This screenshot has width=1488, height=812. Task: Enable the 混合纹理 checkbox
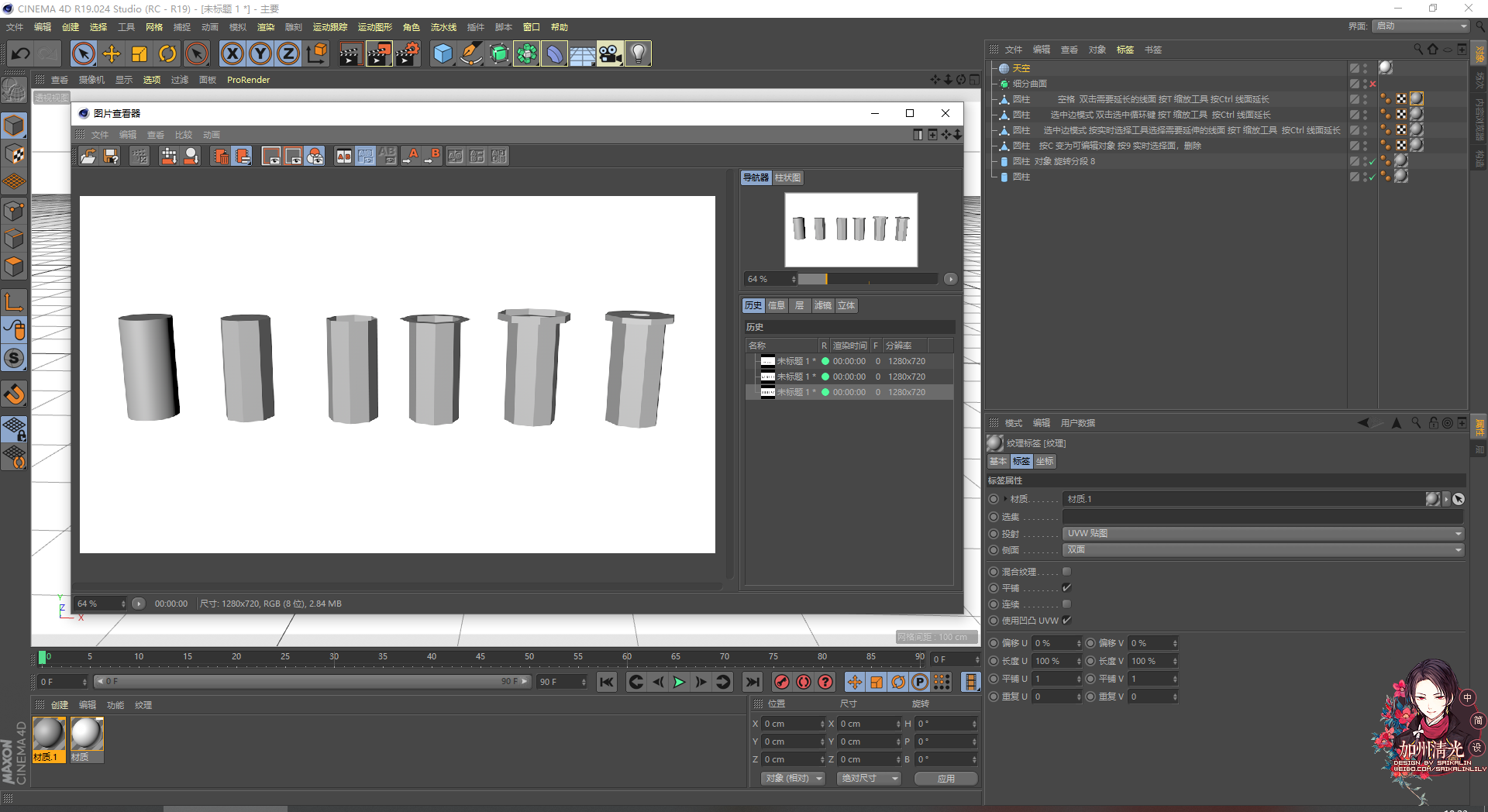(1066, 572)
